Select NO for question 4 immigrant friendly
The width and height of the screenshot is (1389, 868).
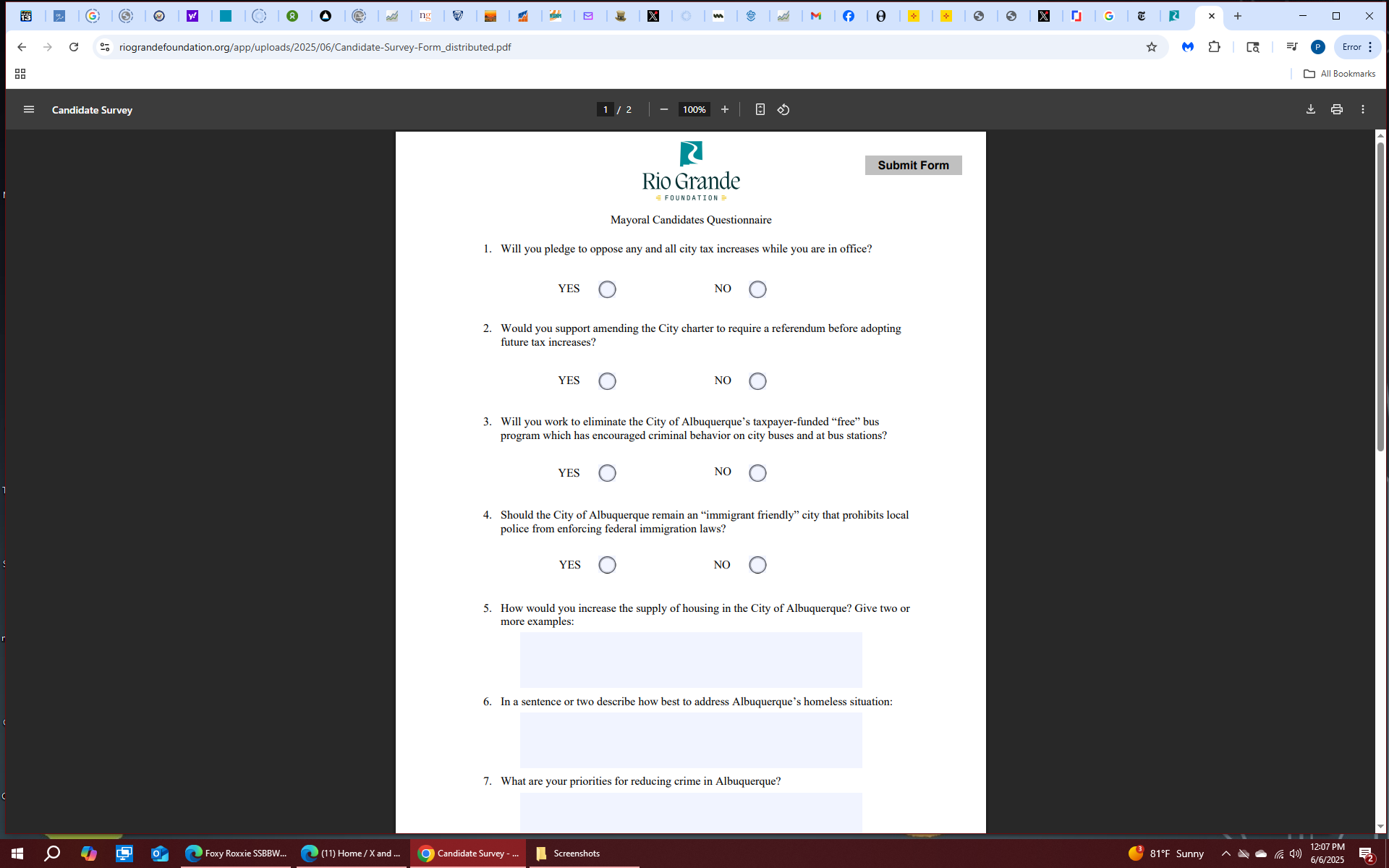(757, 565)
